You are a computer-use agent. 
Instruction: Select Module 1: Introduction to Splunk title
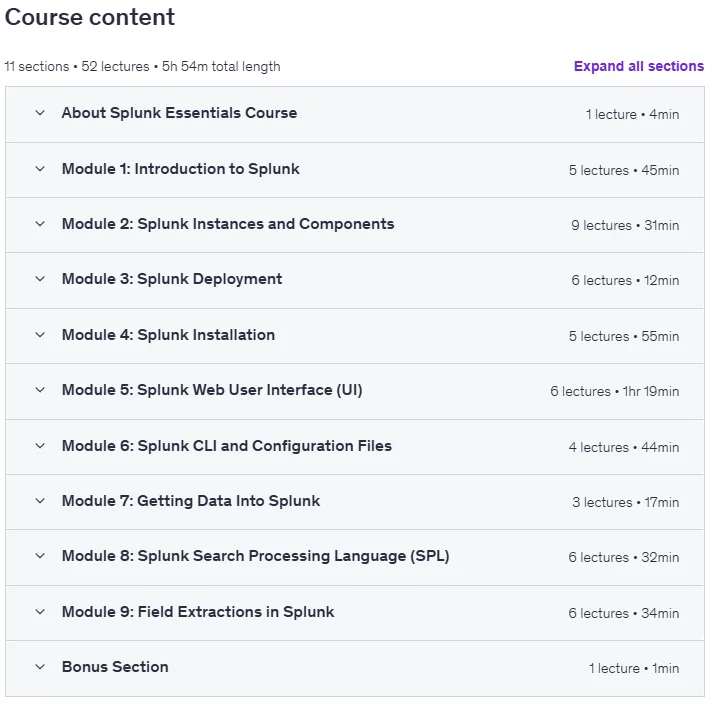tap(181, 169)
